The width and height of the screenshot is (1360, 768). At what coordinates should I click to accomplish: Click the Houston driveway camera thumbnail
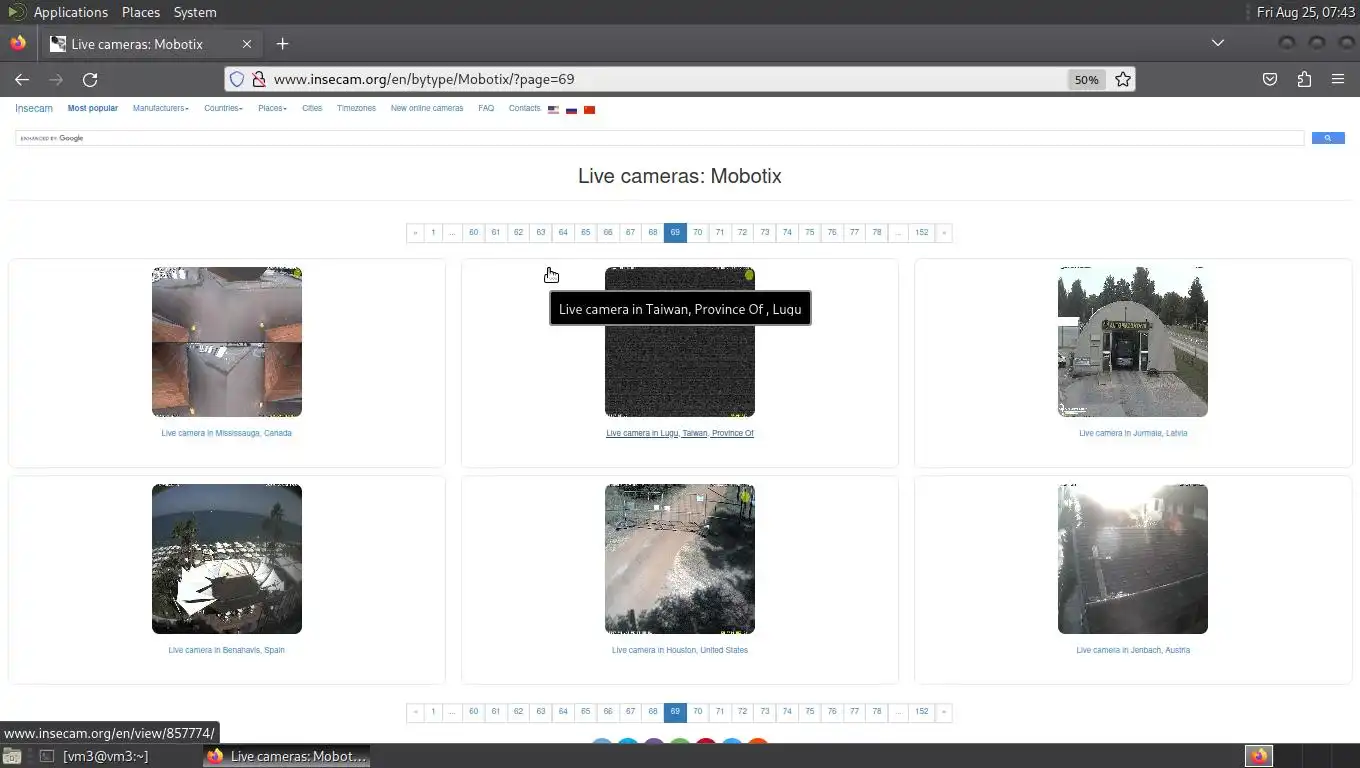point(680,559)
